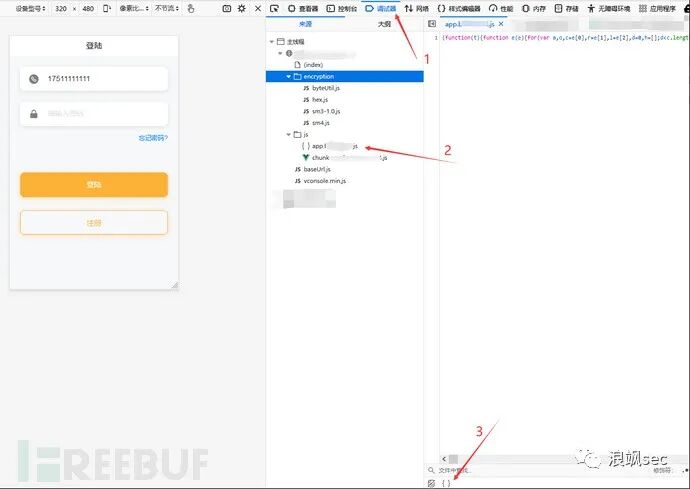Activate the element picker icon
Viewport: 690px width, 489px height.
pyautogui.click(x=274, y=8)
